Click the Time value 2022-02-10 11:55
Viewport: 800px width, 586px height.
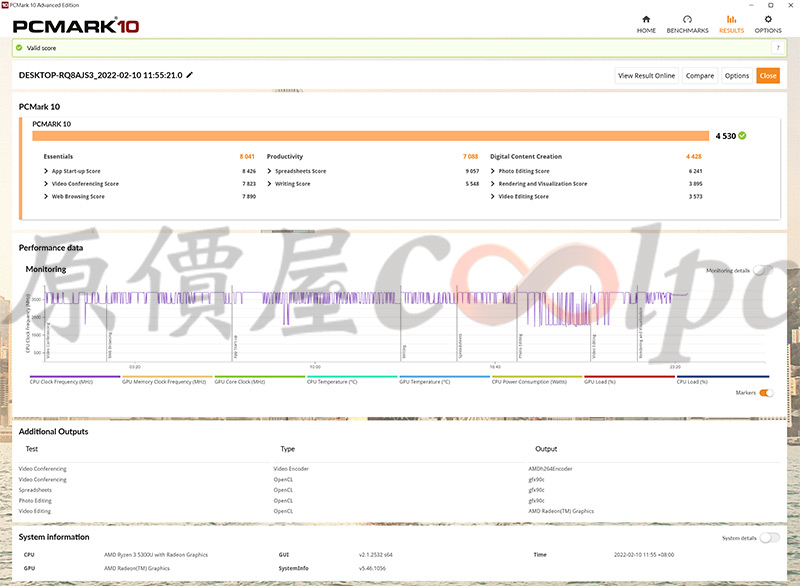pos(644,554)
